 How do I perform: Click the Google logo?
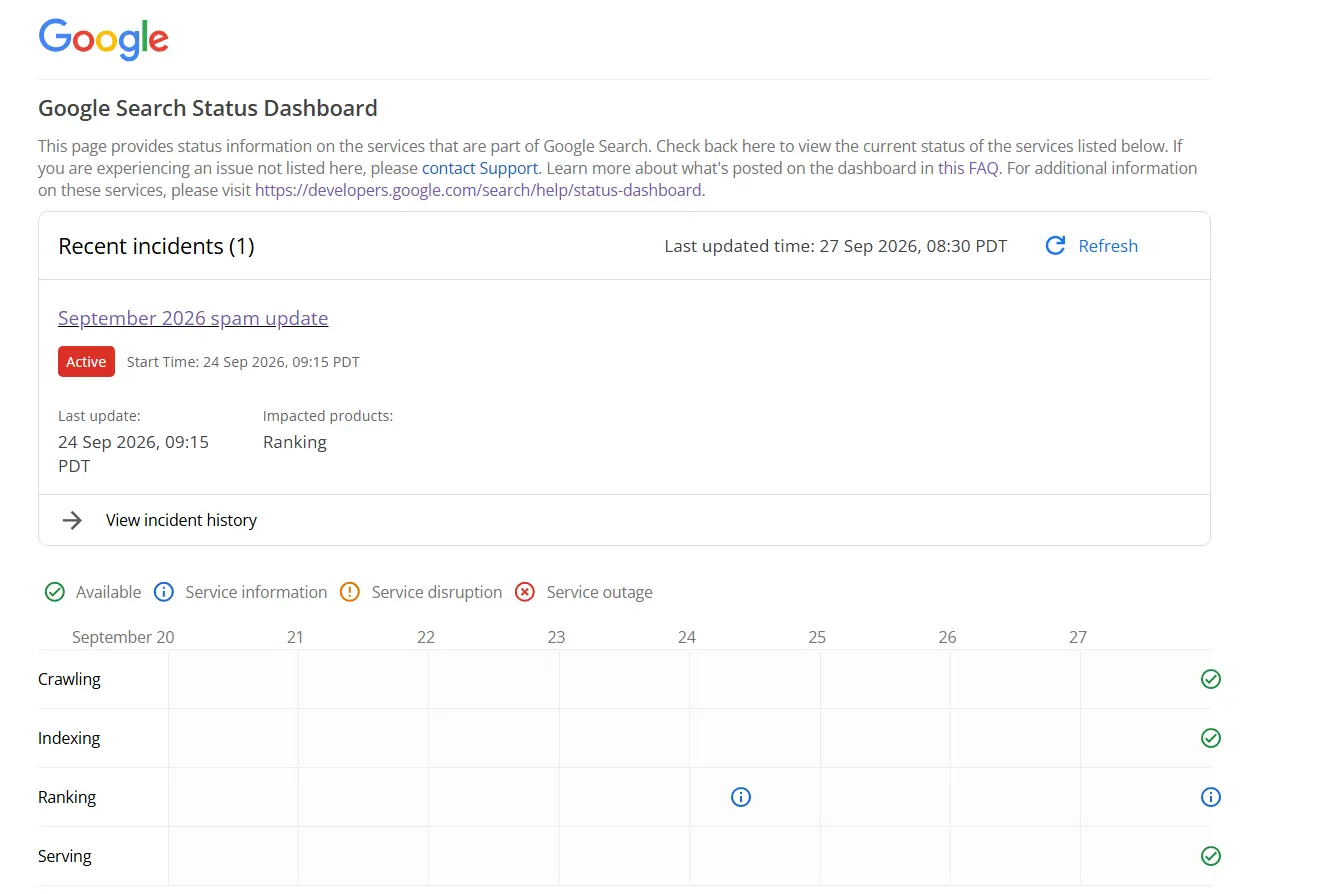pos(103,38)
